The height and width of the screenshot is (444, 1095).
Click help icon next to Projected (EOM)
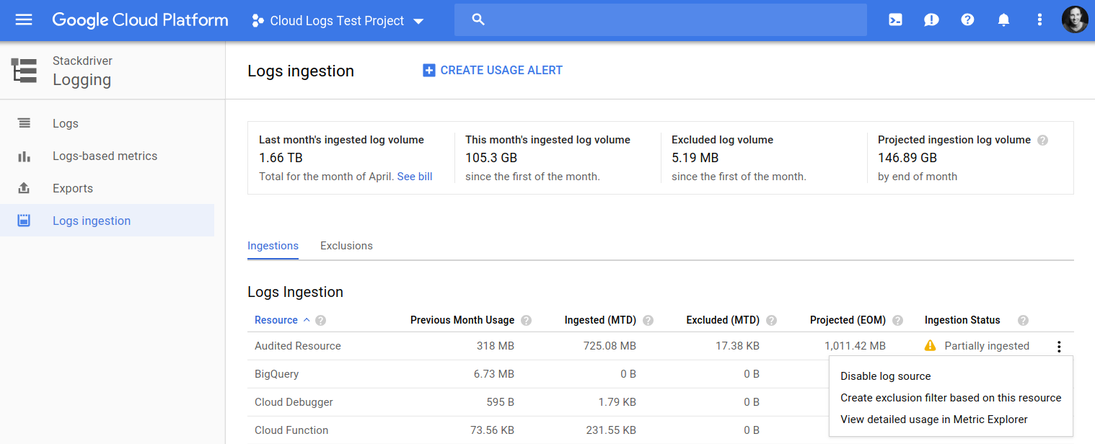pos(897,320)
